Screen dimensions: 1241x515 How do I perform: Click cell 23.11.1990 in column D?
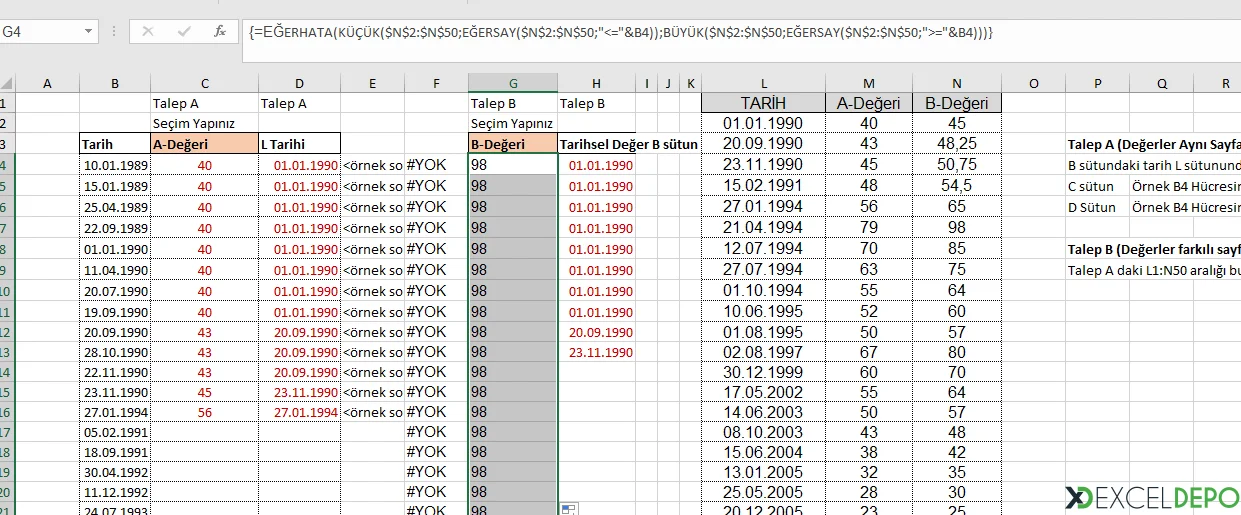pos(299,392)
